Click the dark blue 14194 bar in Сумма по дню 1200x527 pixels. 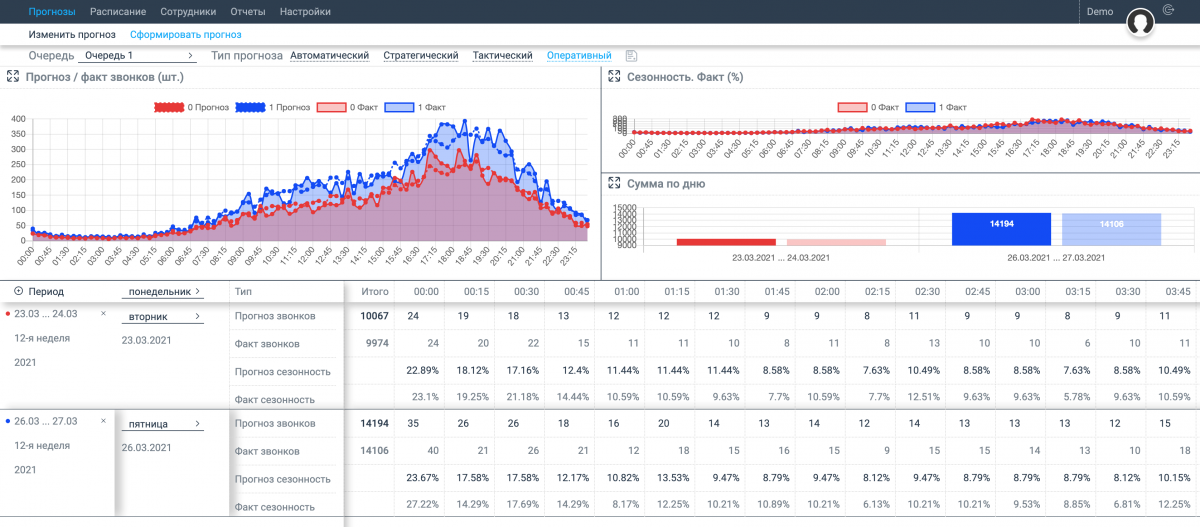click(x=1001, y=229)
